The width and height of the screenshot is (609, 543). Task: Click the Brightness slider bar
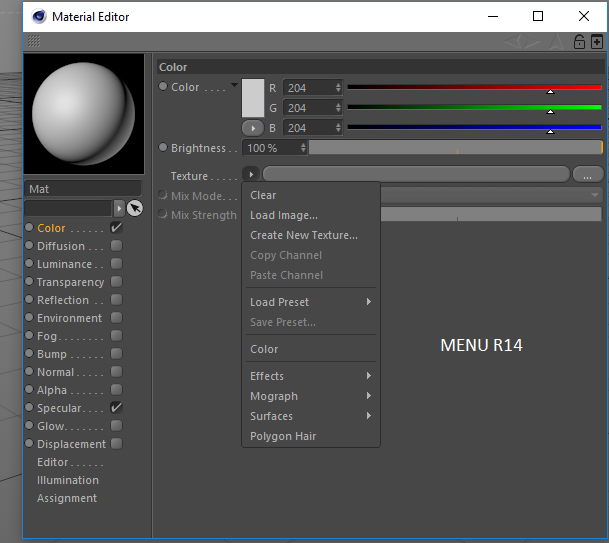pyautogui.click(x=456, y=148)
